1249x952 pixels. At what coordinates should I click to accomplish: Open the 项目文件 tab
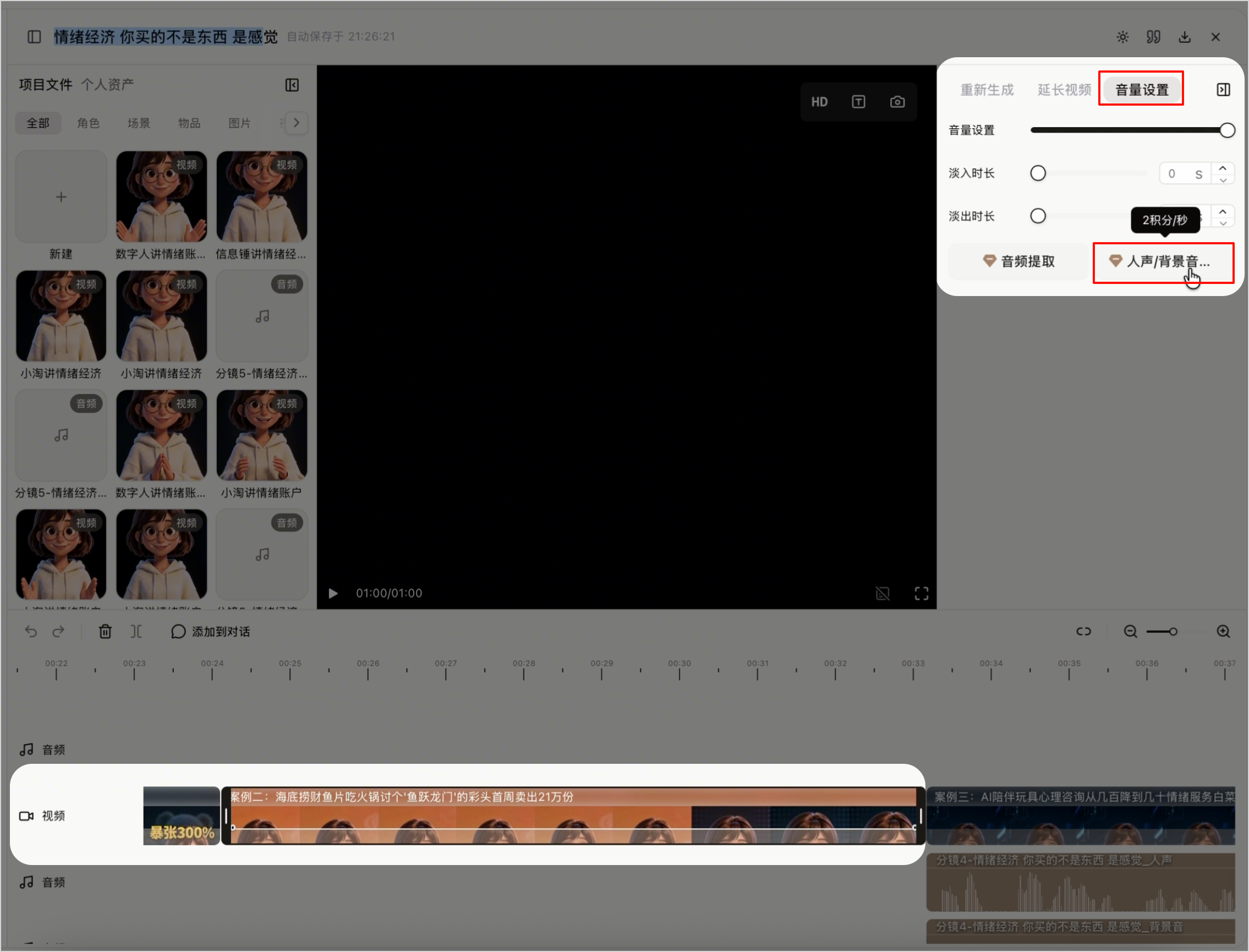pyautogui.click(x=45, y=85)
